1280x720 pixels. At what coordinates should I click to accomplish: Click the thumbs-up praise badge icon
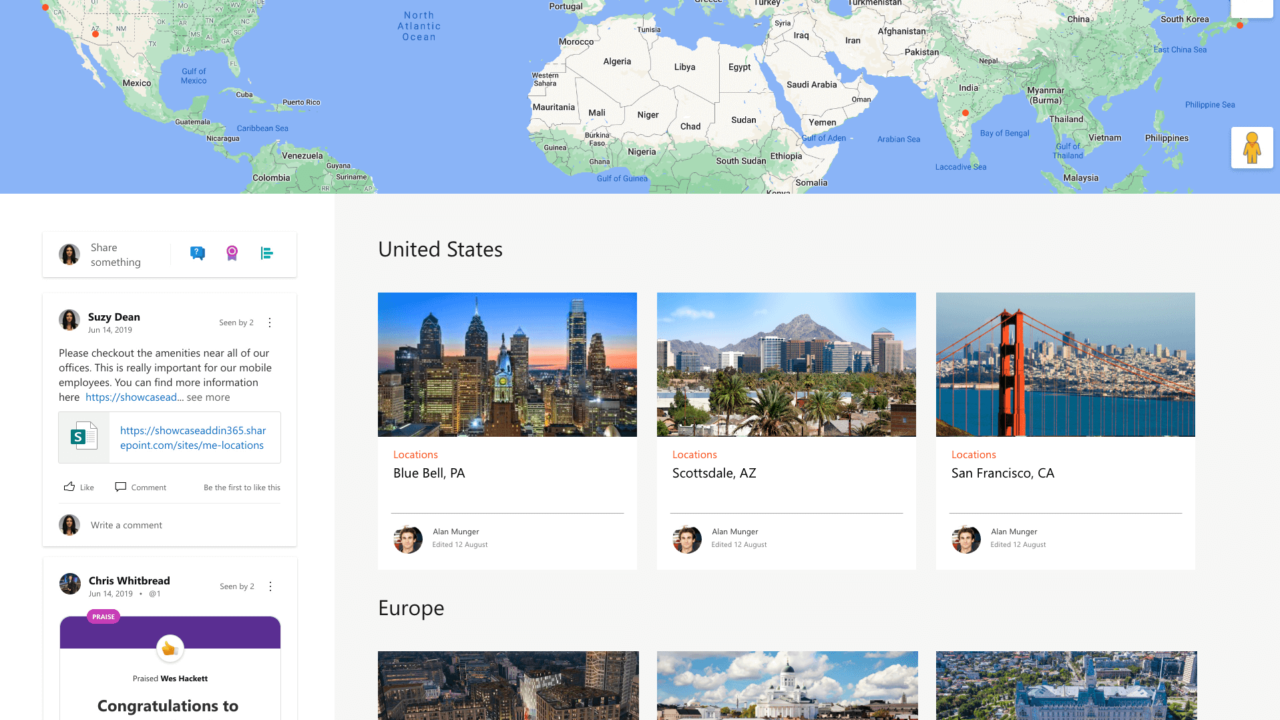pos(170,648)
